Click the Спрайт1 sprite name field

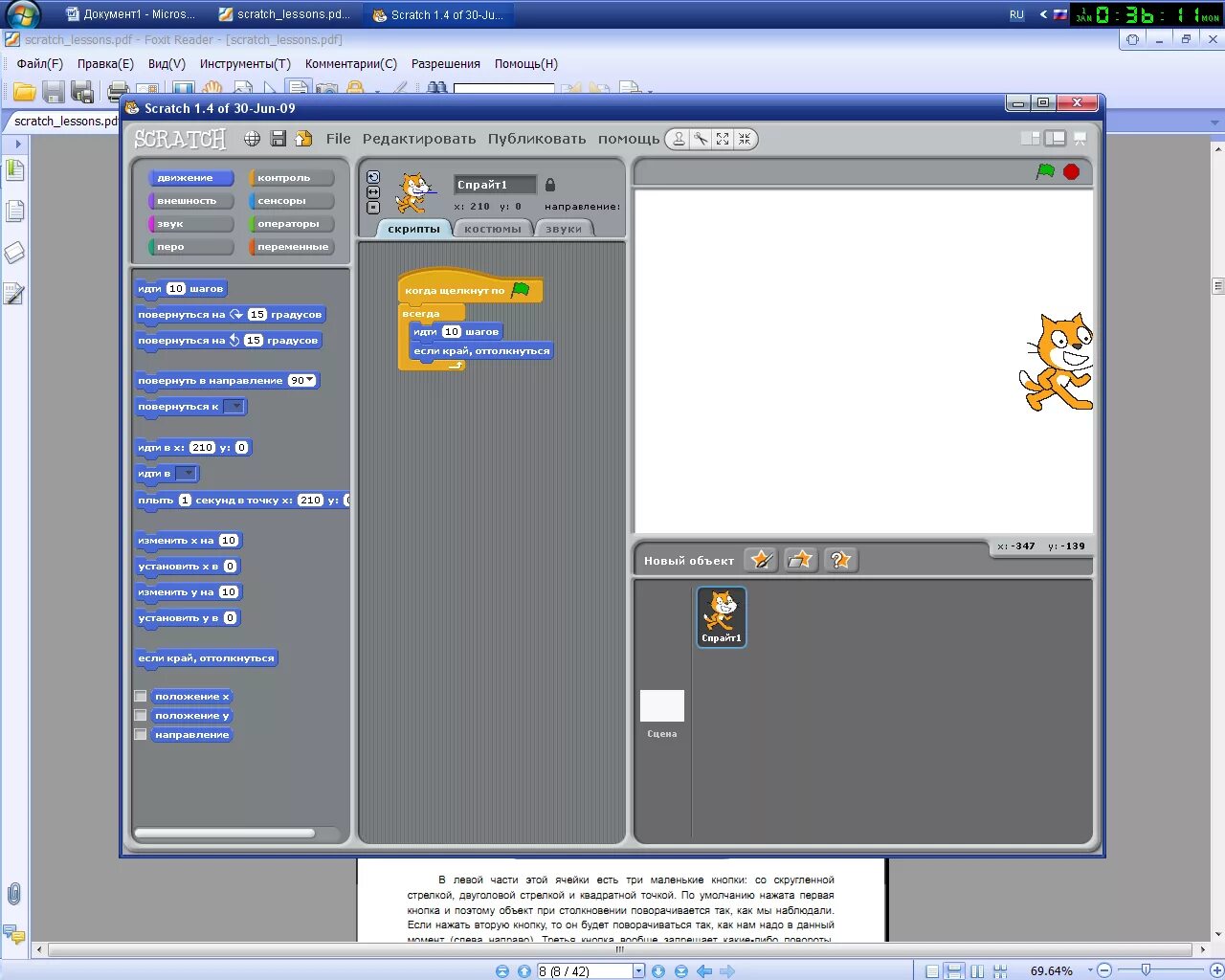495,185
